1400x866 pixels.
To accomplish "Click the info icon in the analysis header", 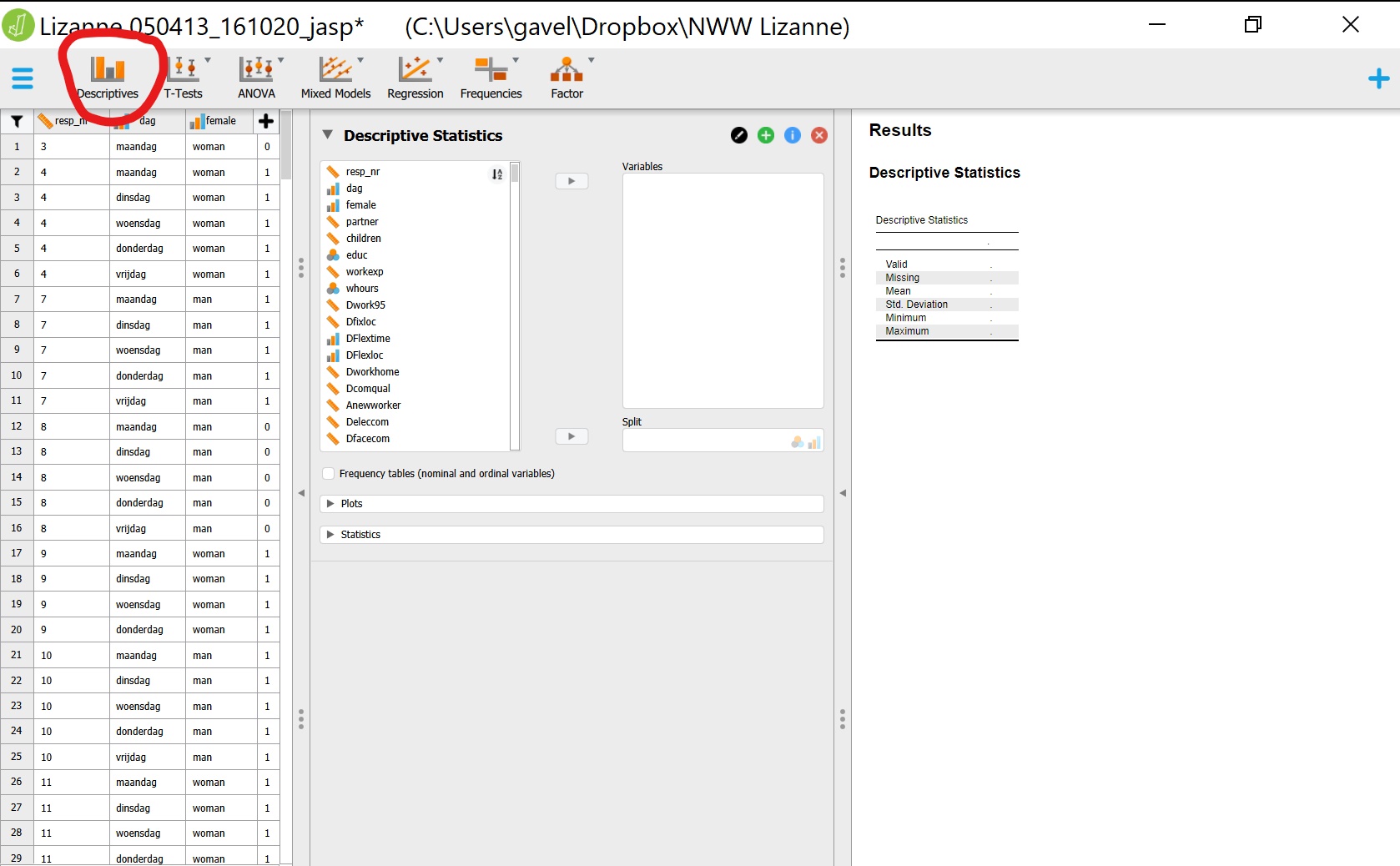I will point(792,134).
